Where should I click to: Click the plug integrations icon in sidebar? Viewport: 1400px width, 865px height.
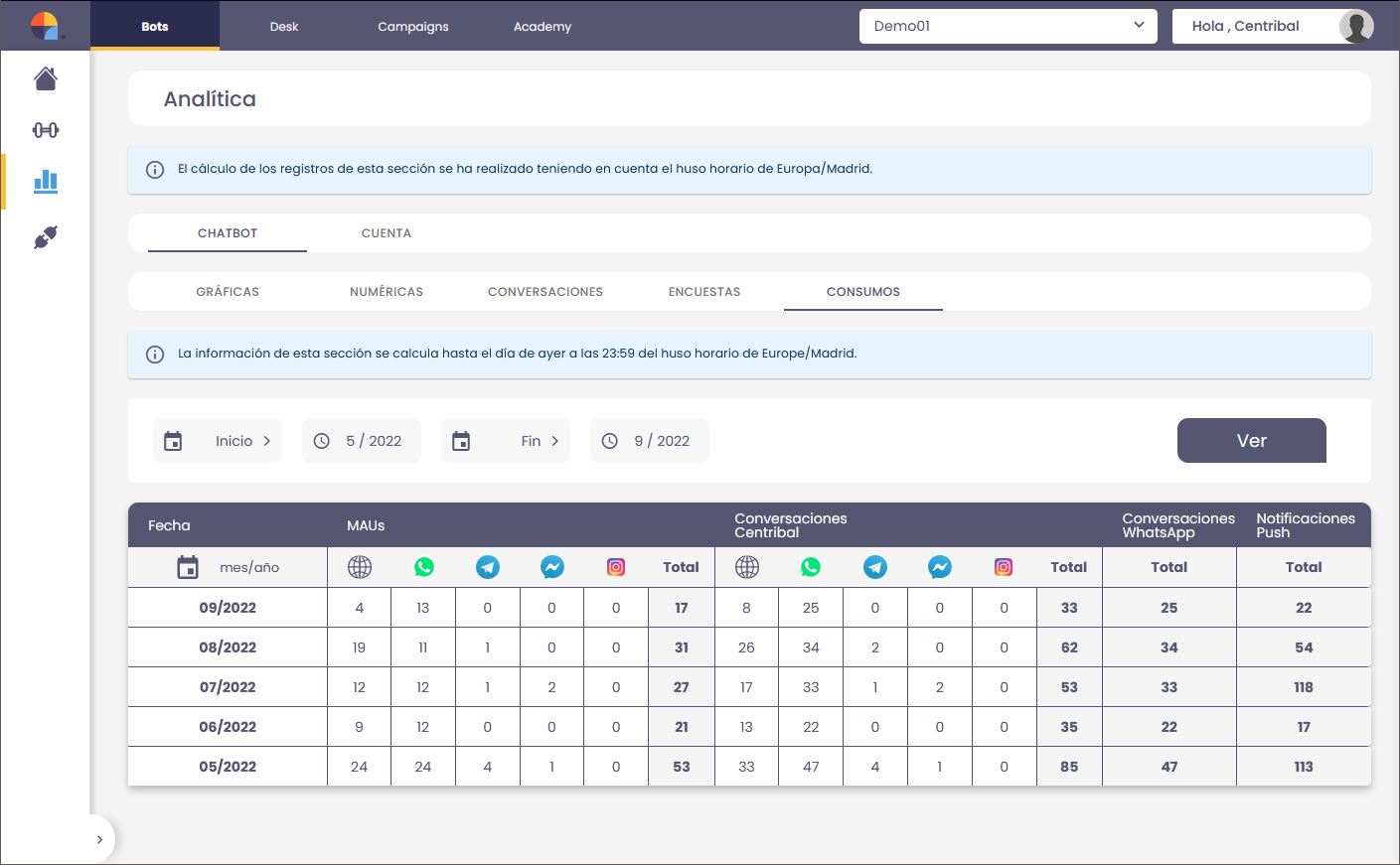click(x=46, y=237)
